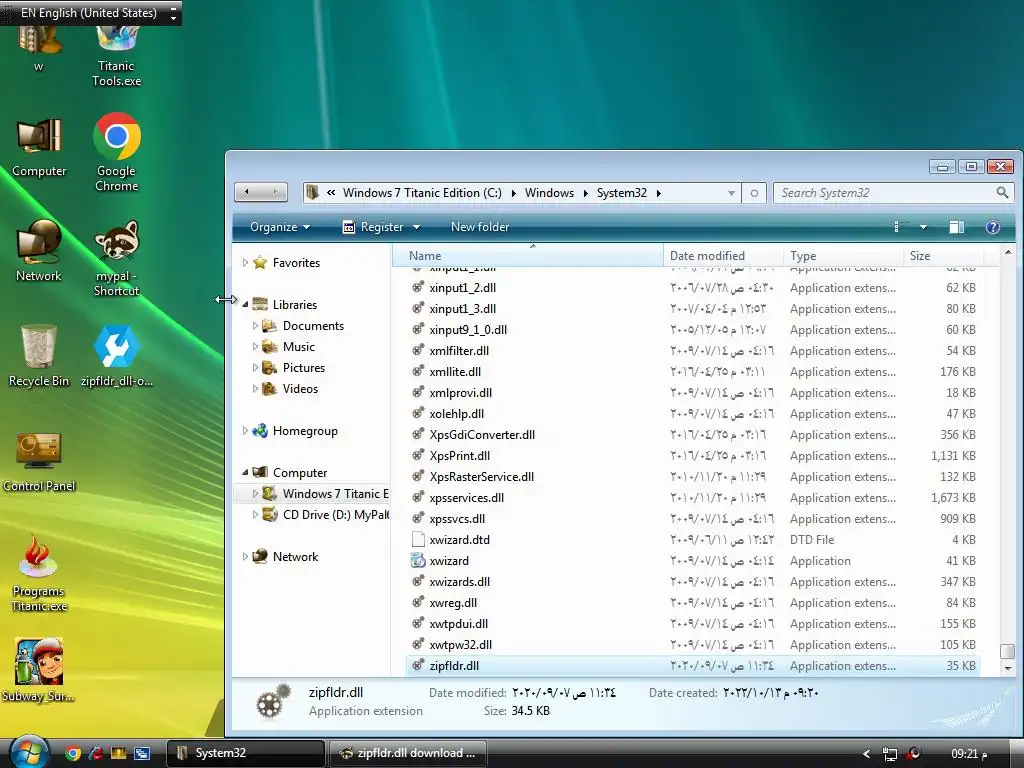Open Chrome from the taskbar quick launch
Image resolution: width=1024 pixels, height=768 pixels.
(x=72, y=753)
